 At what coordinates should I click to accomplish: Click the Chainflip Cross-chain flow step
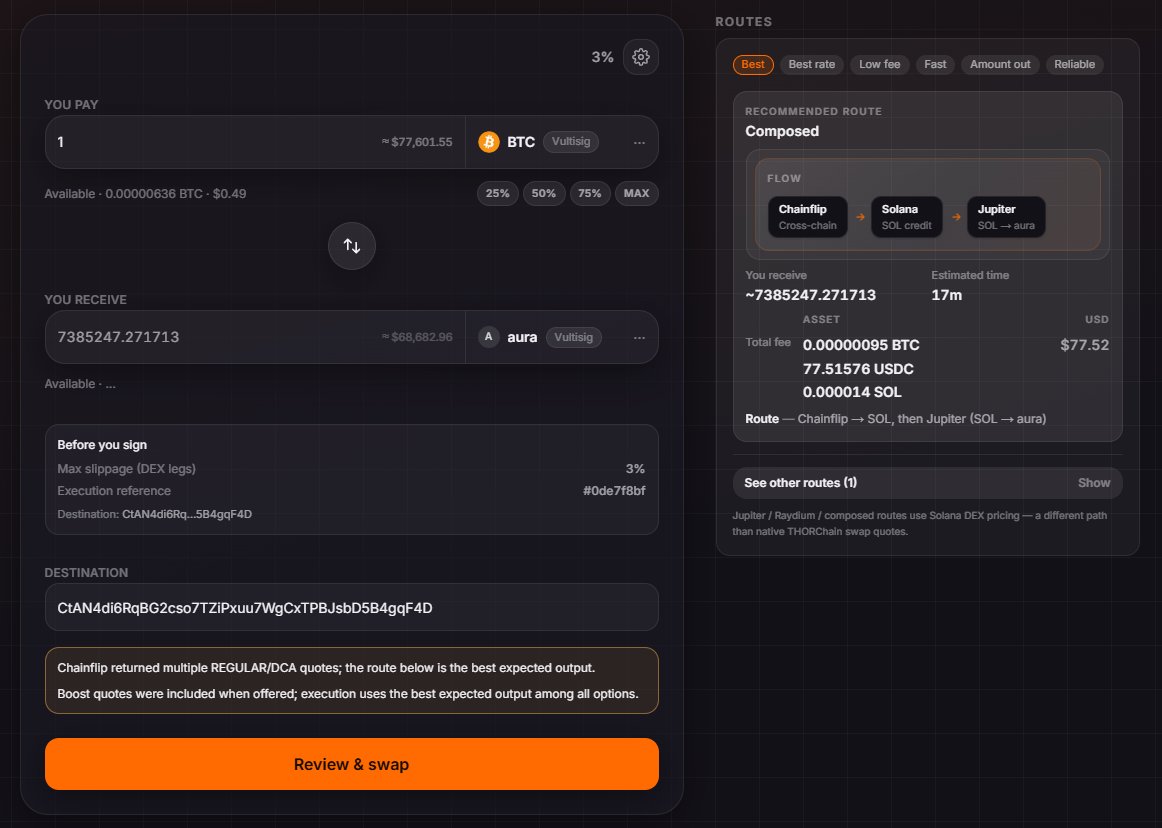(x=808, y=217)
